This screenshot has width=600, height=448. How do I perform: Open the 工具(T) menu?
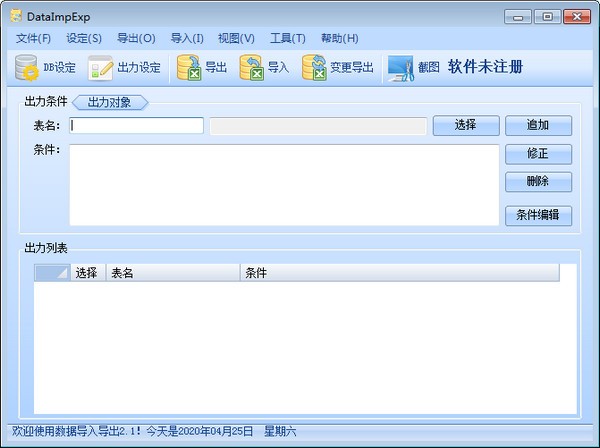click(288, 38)
